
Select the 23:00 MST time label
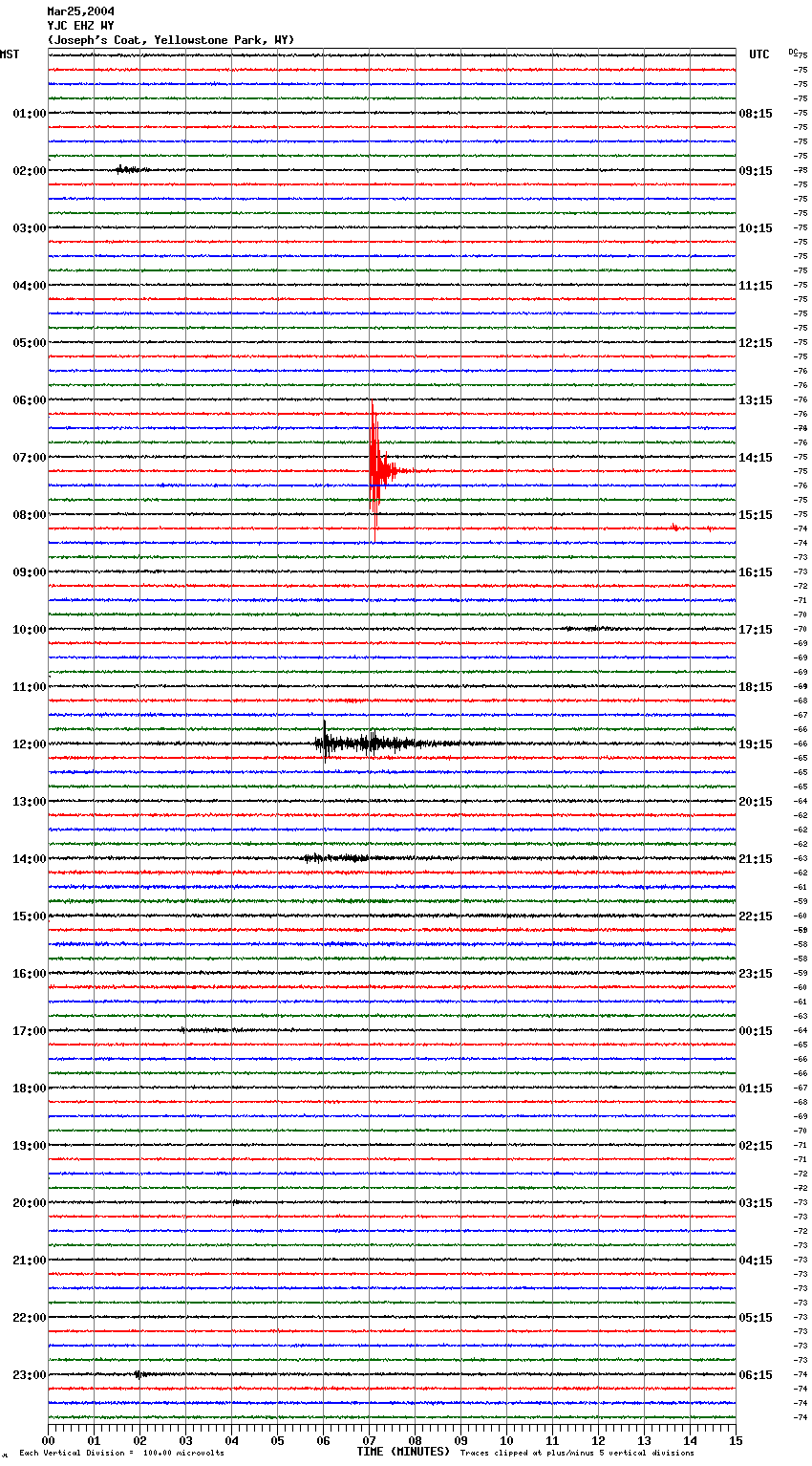tap(30, 1375)
